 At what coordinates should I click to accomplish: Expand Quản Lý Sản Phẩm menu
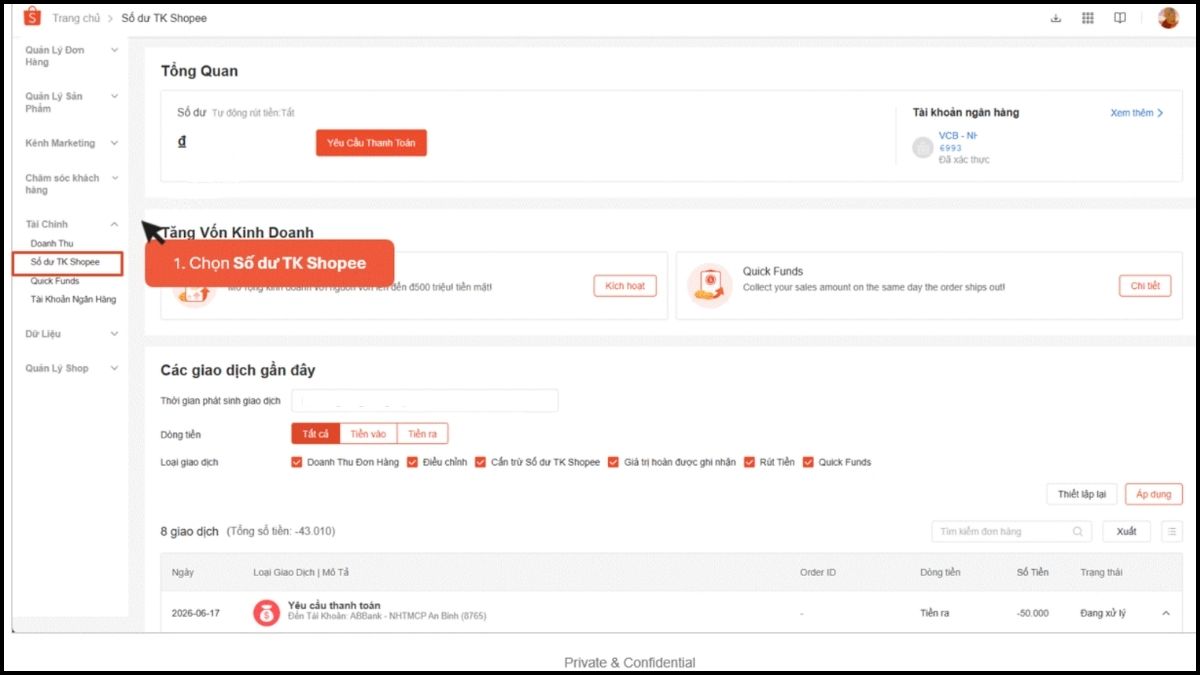point(114,96)
